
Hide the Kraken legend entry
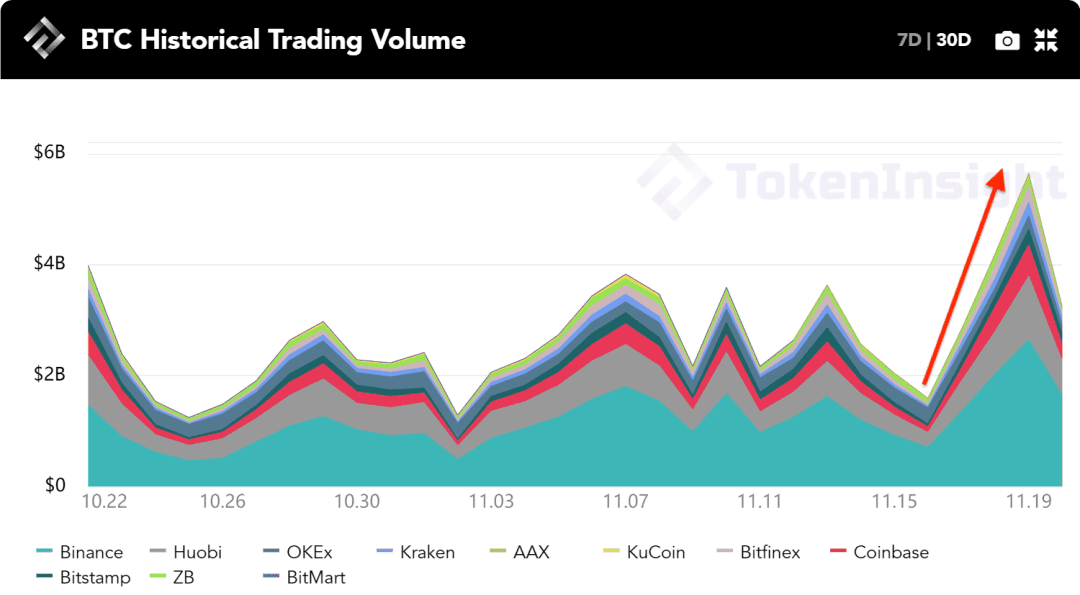(x=415, y=552)
